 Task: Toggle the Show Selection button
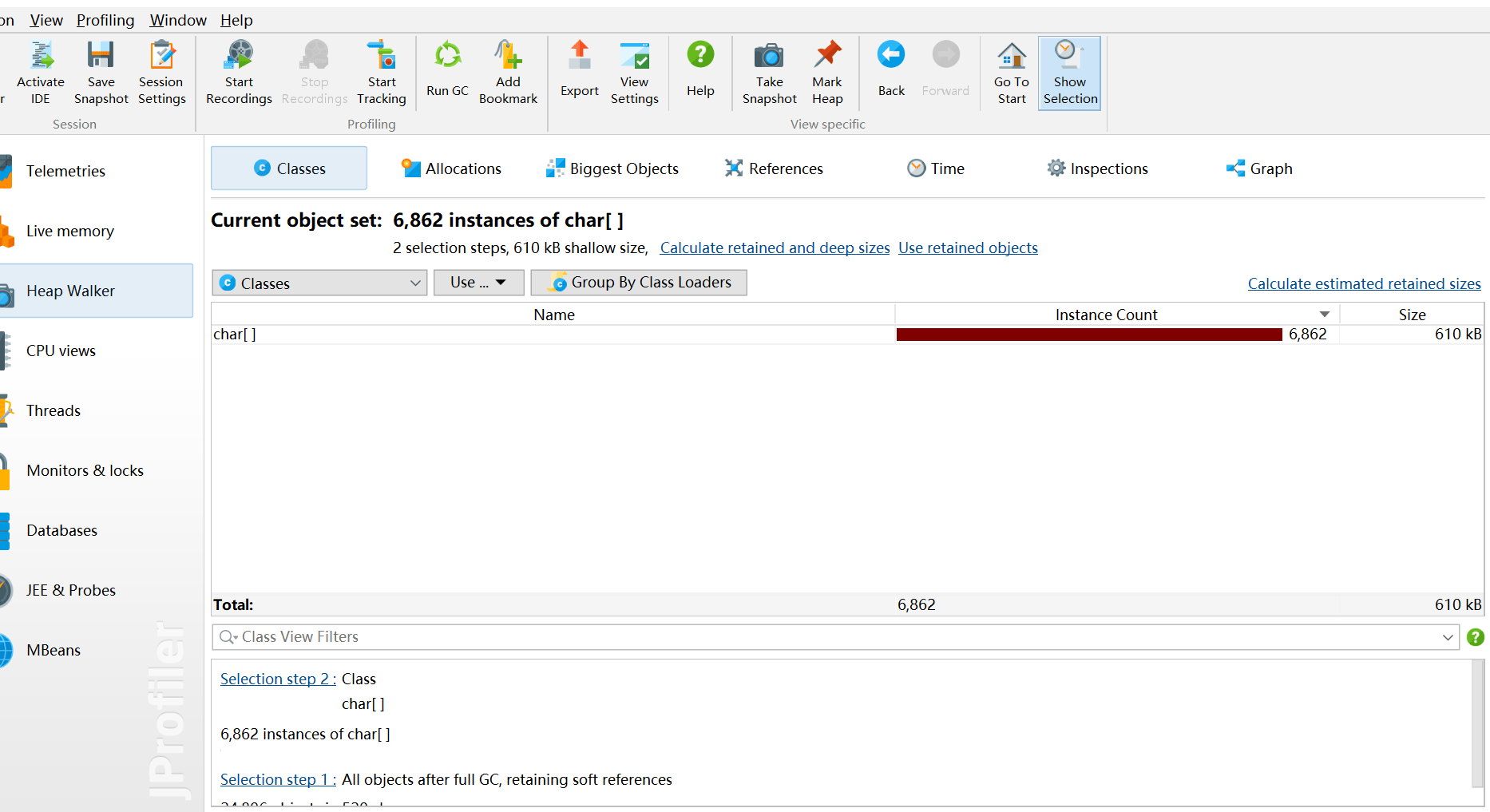1069,73
